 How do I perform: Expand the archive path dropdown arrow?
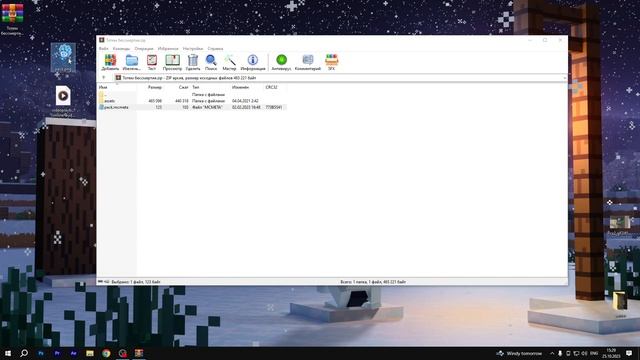pyautogui.click(x=564, y=78)
